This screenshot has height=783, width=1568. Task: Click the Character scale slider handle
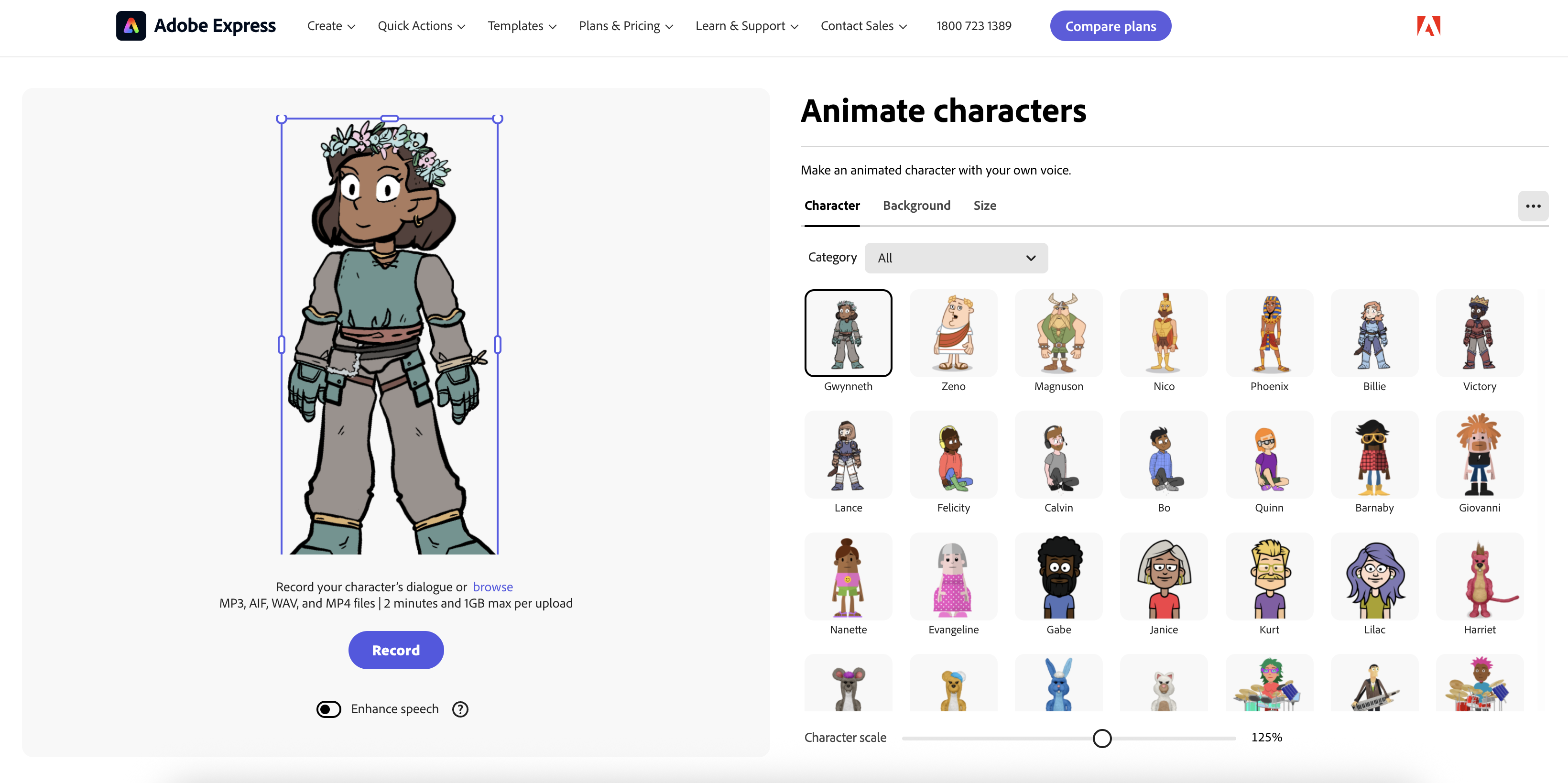(1102, 738)
